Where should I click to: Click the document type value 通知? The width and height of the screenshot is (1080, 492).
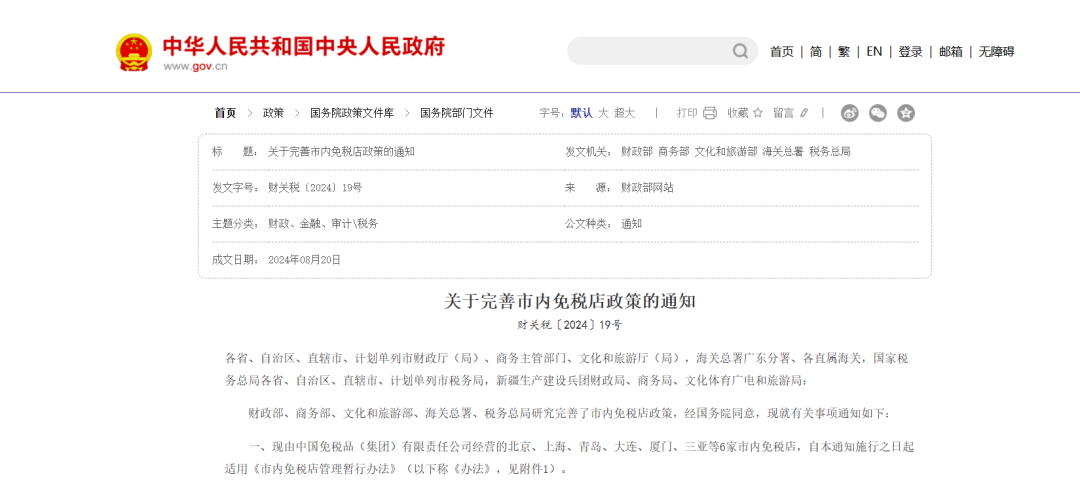tap(631, 224)
